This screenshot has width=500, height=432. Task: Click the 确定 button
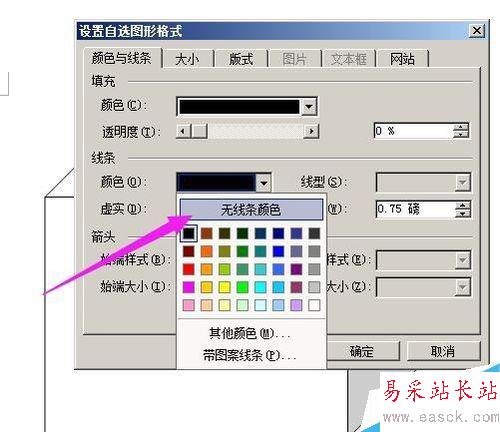[x=362, y=351]
